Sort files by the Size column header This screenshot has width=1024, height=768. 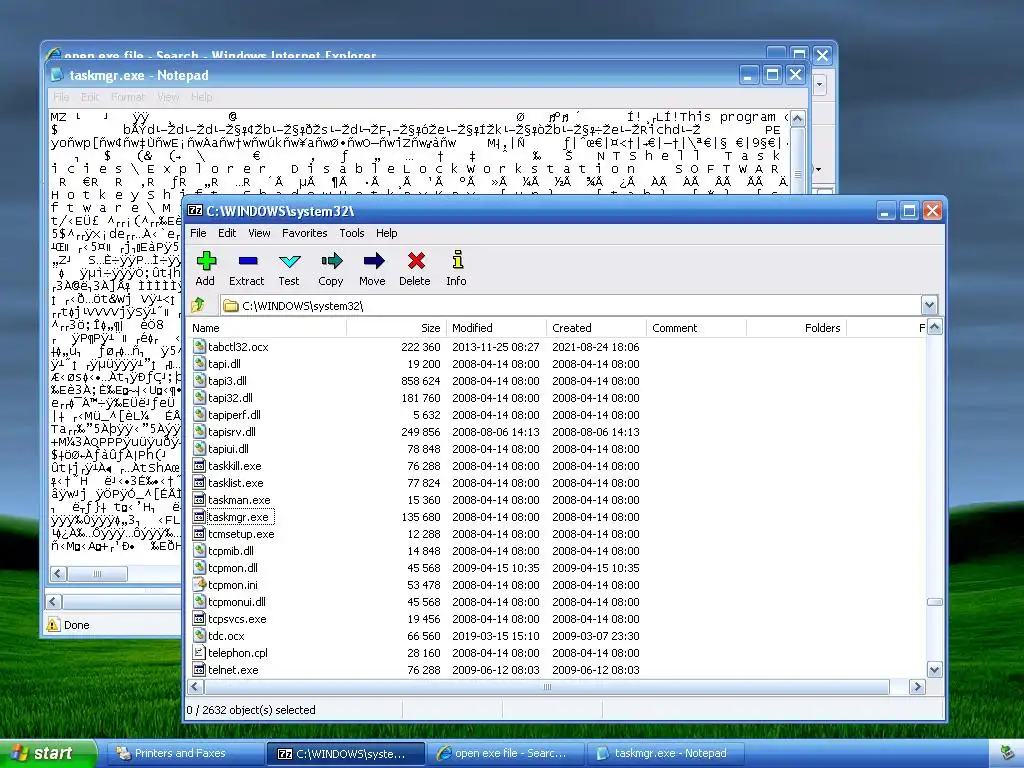pyautogui.click(x=396, y=328)
